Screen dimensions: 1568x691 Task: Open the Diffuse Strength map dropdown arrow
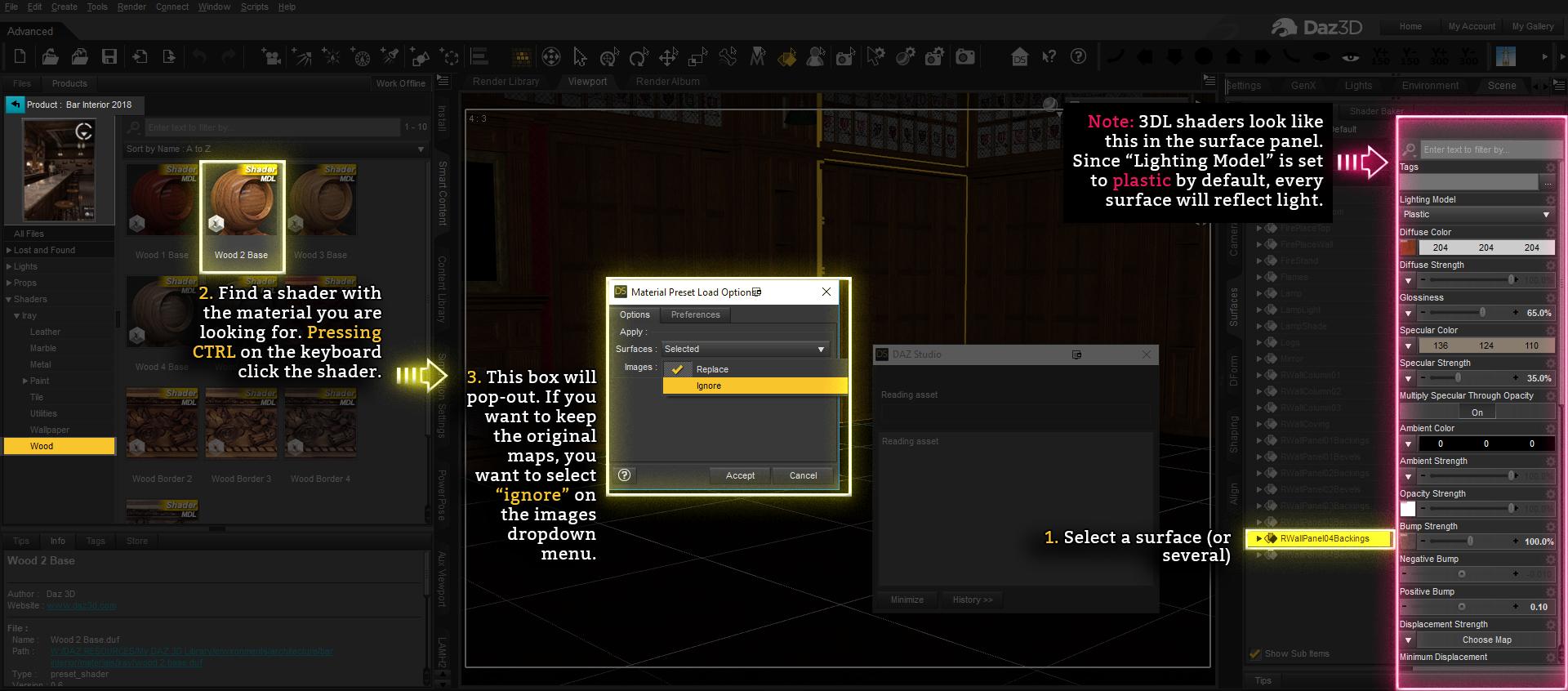coord(1408,280)
